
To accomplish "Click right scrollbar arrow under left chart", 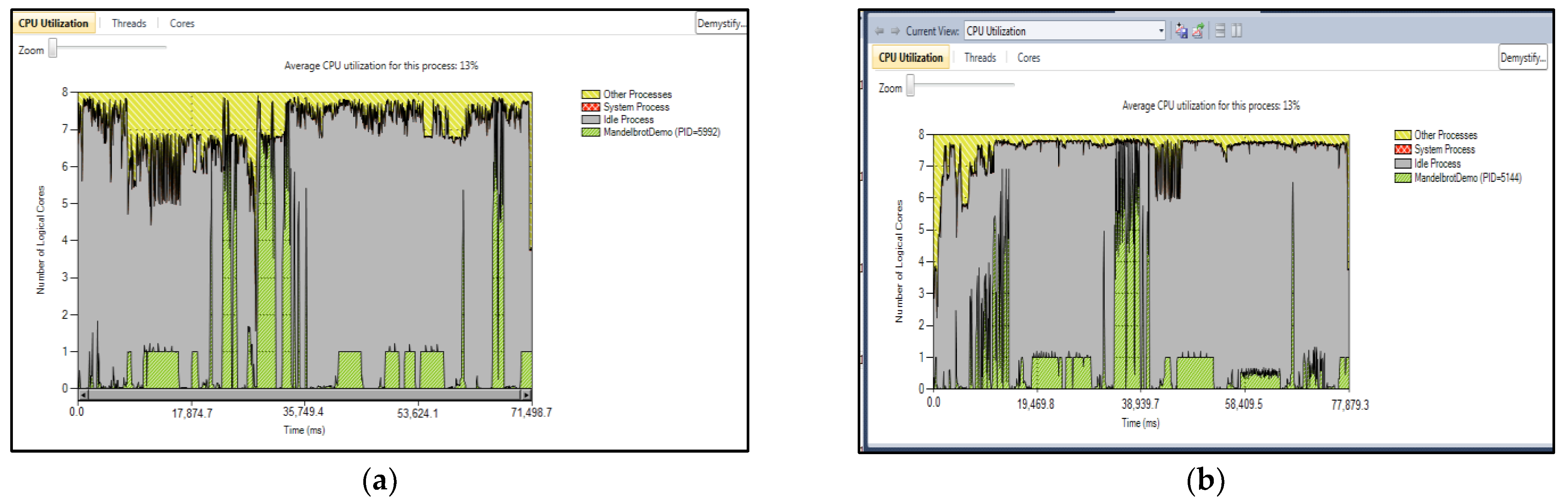I will pyautogui.click(x=526, y=395).
